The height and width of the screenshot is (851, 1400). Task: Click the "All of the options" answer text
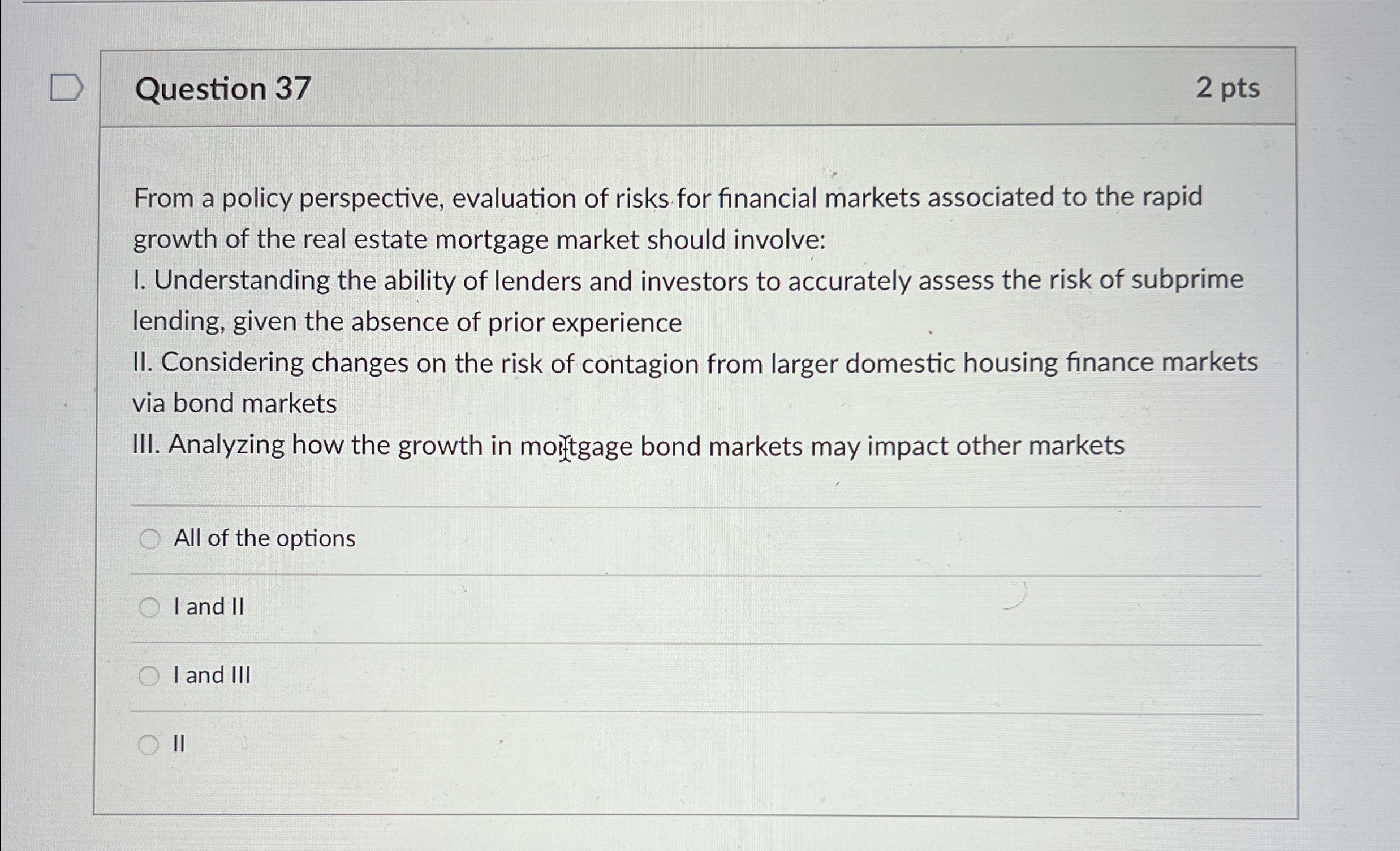tap(264, 538)
